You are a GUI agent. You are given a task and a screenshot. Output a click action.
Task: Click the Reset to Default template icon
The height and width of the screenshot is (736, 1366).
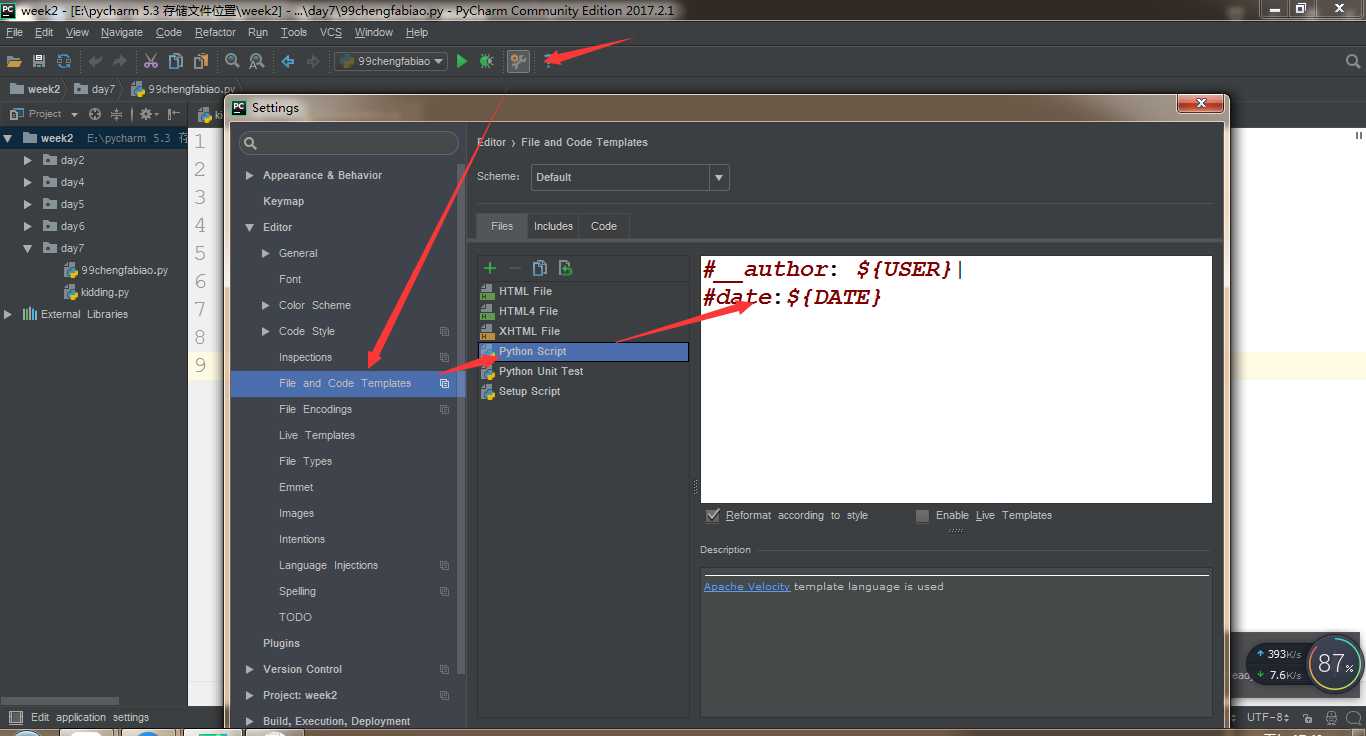(x=565, y=268)
